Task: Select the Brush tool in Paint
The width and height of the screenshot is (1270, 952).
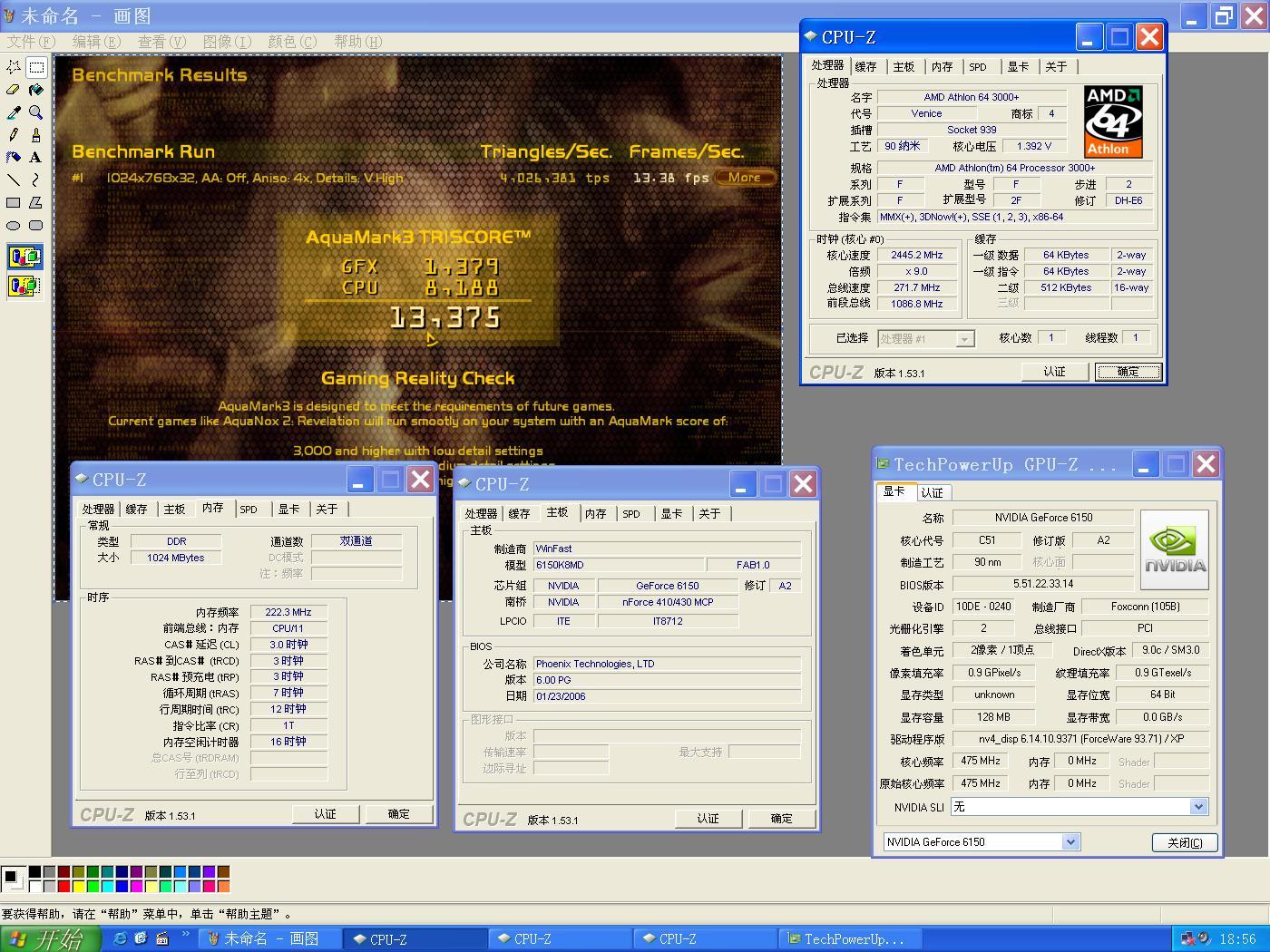Action: tap(36, 135)
